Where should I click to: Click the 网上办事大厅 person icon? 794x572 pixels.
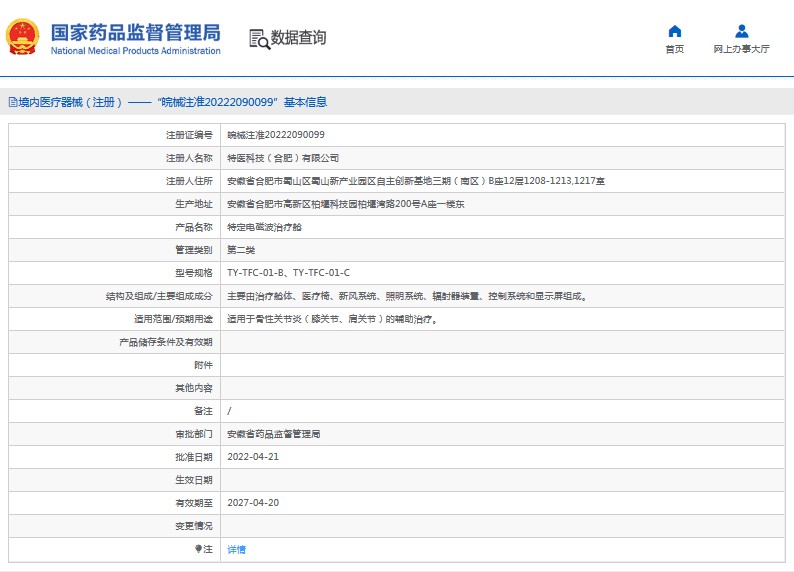741,31
